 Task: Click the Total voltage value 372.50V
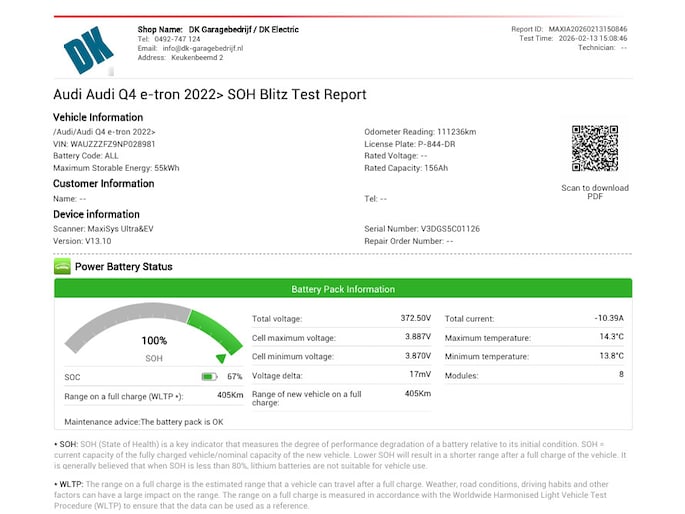tap(415, 318)
